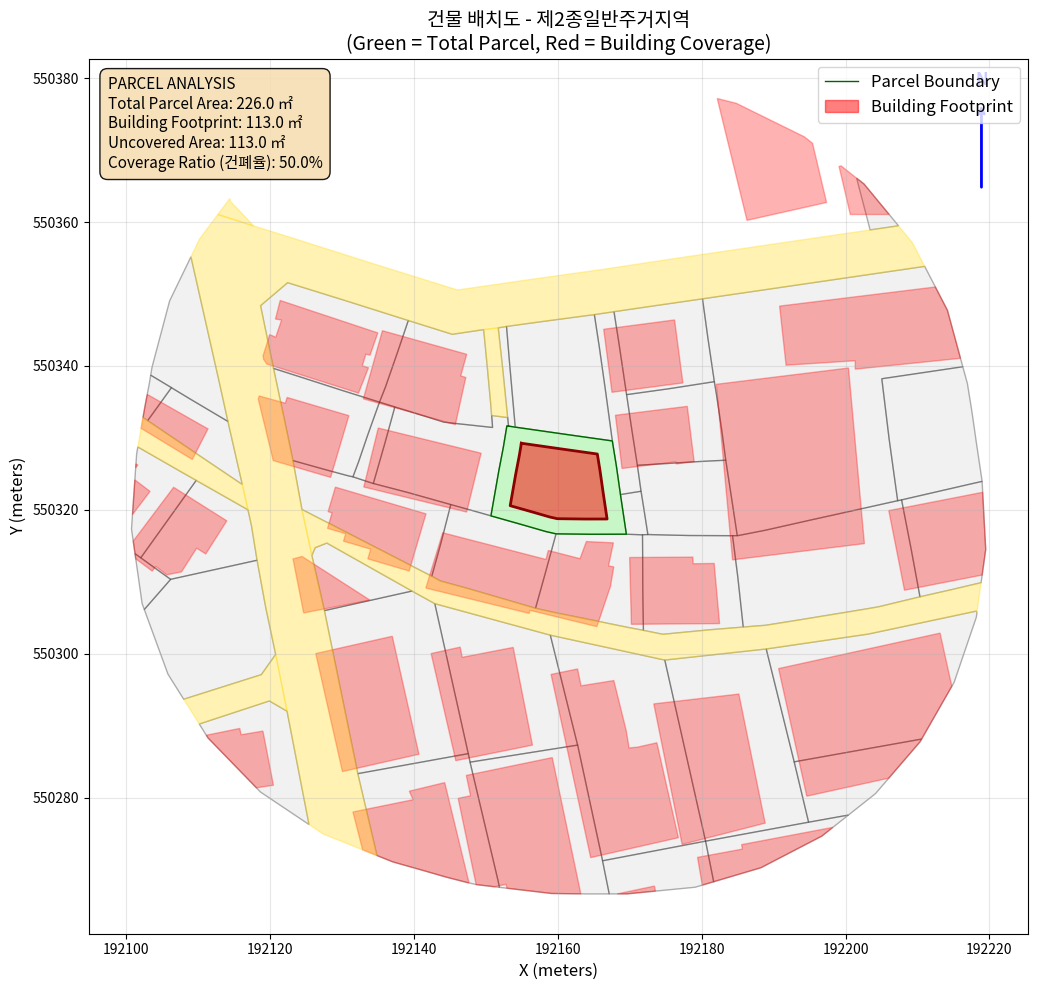Click the 'X (meters)' axis label
Viewport: 1038px width, 990px height.
point(558,970)
